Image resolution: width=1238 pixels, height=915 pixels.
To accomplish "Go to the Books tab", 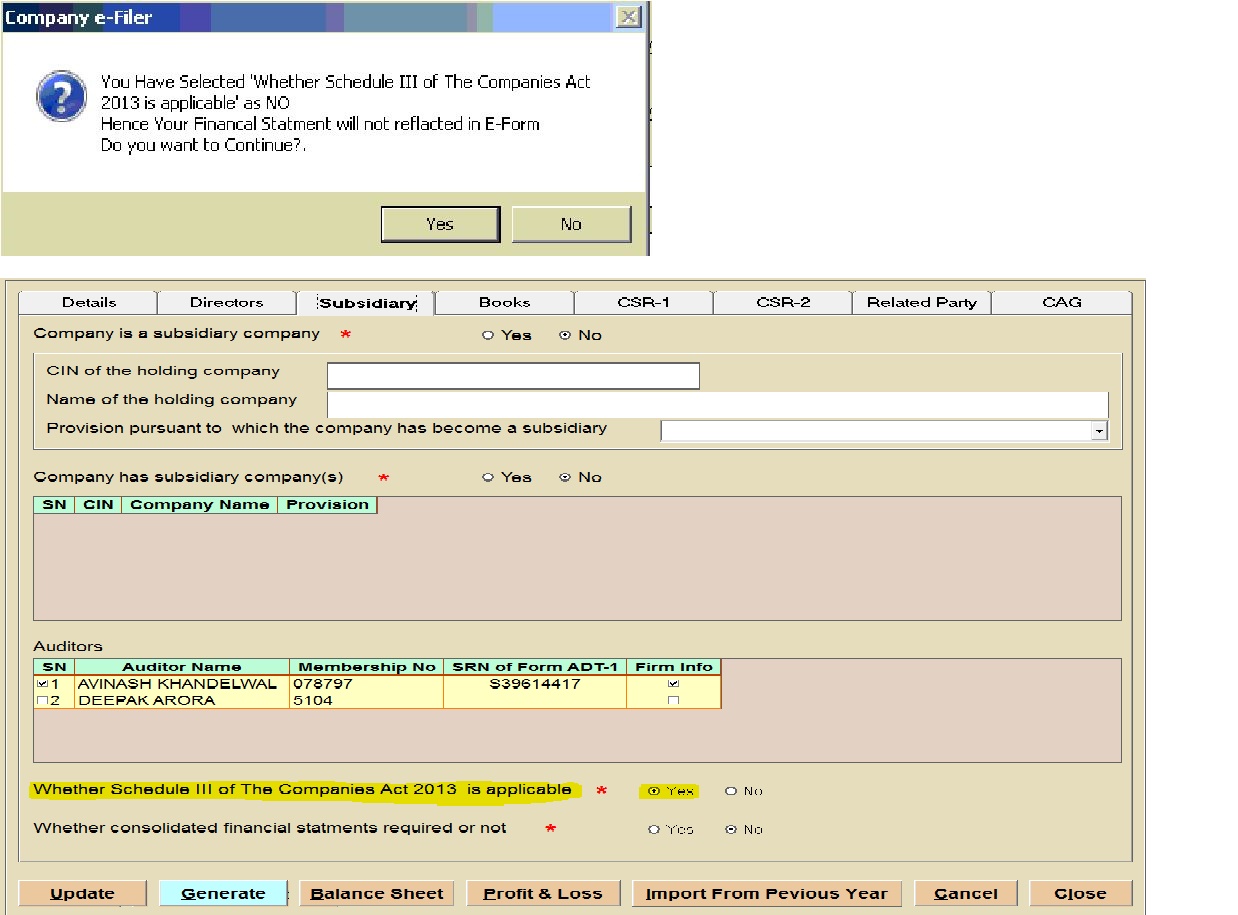I will tap(504, 302).
